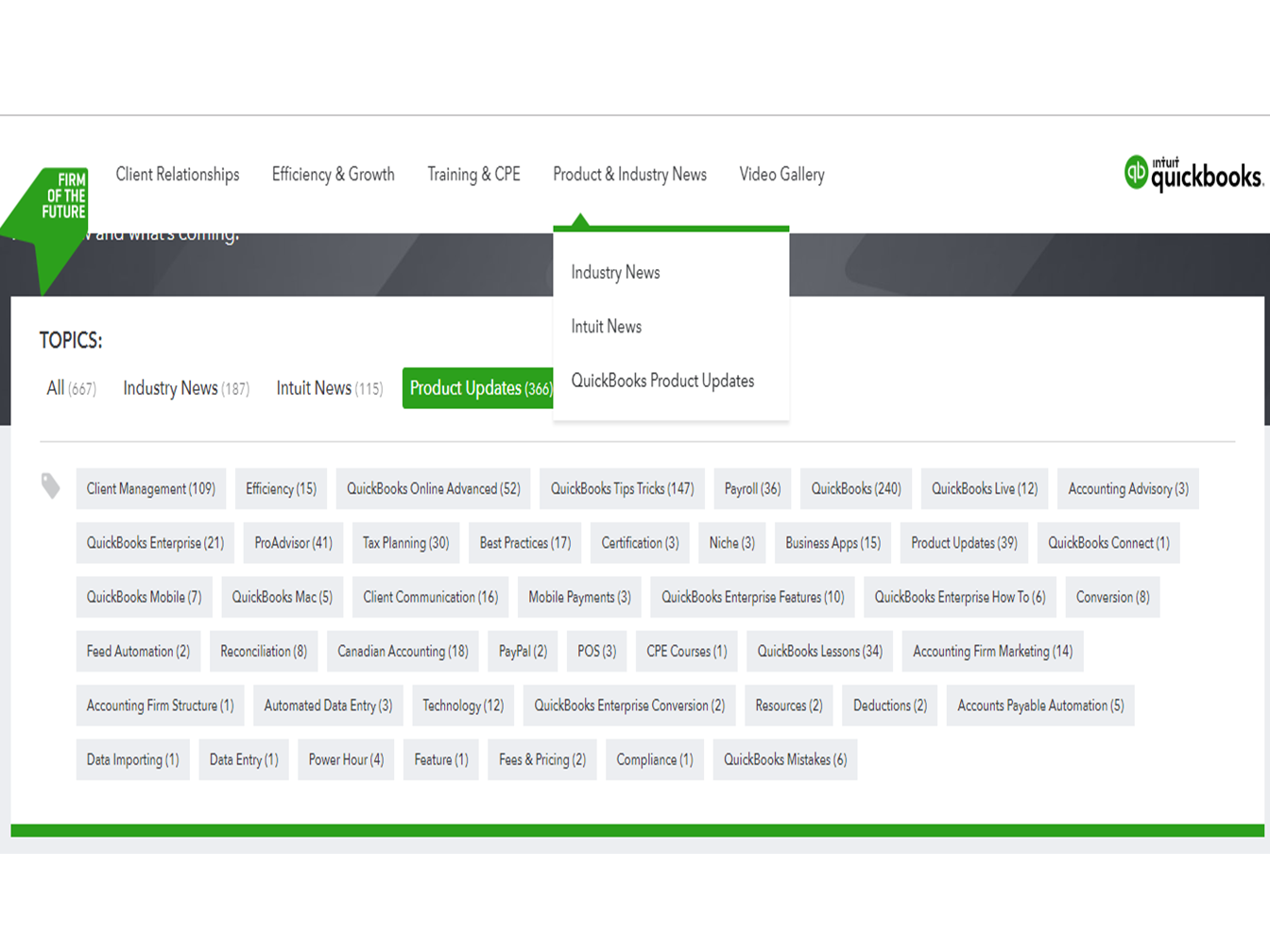1270x952 pixels.
Task: Filter by Accounting Advisory (3) tag
Action: coord(1128,489)
